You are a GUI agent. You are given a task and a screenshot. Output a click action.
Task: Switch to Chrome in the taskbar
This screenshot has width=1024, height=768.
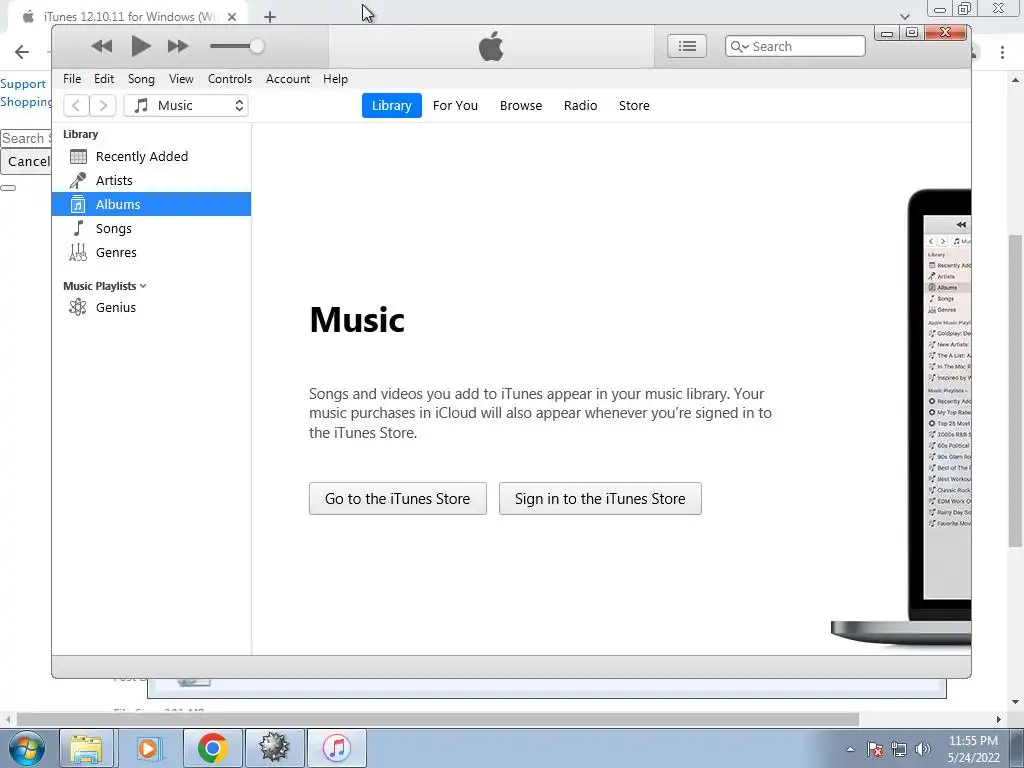tap(212, 748)
